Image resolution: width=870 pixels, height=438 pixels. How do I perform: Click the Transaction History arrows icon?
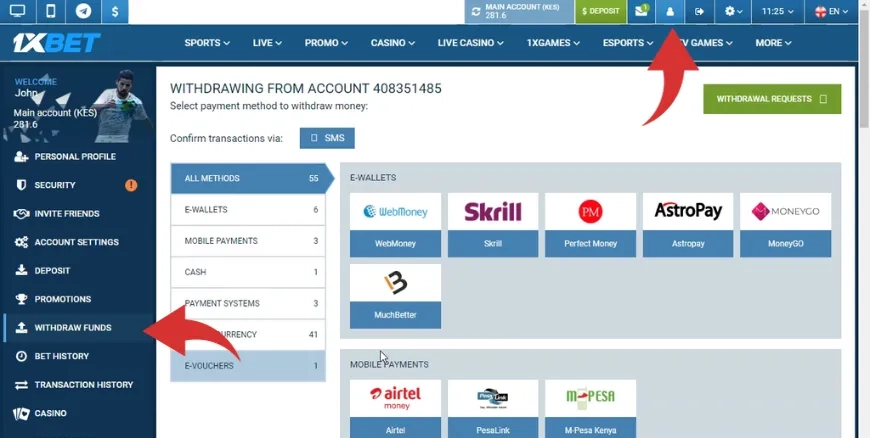(21, 385)
